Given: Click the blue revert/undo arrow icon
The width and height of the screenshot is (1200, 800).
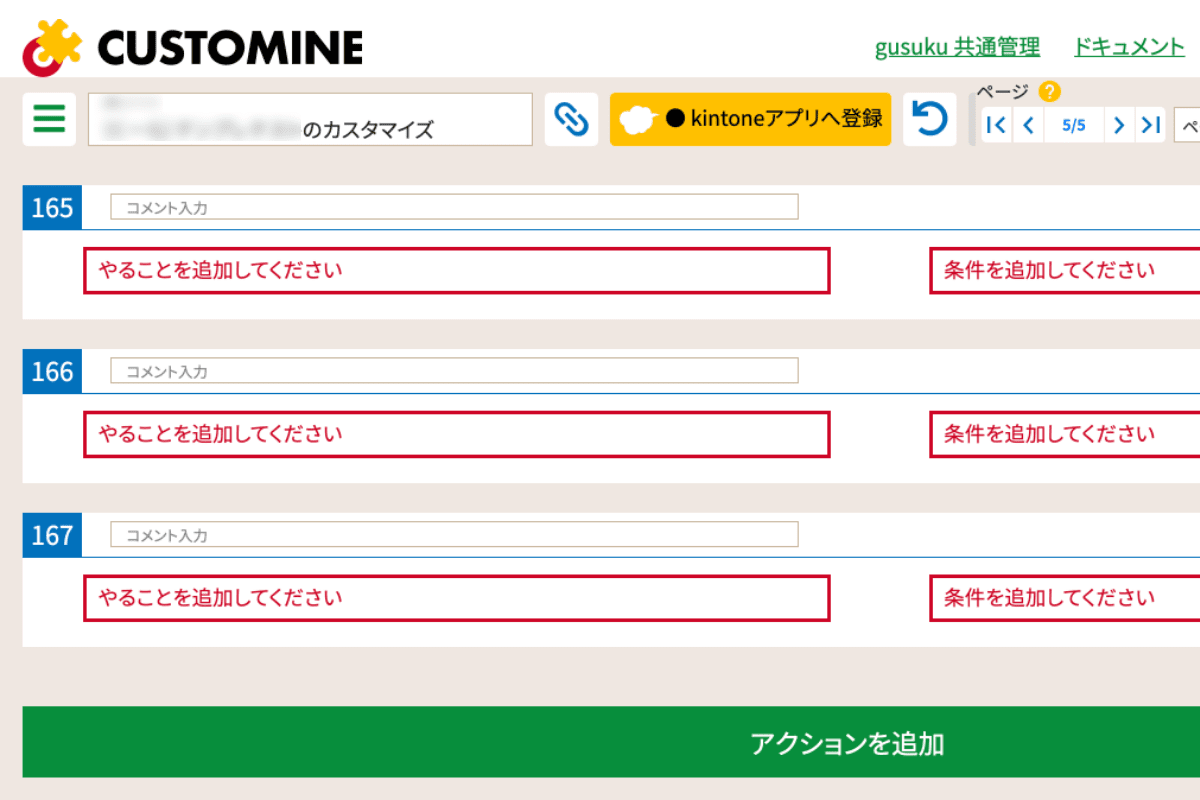Looking at the screenshot, I should tap(929, 118).
